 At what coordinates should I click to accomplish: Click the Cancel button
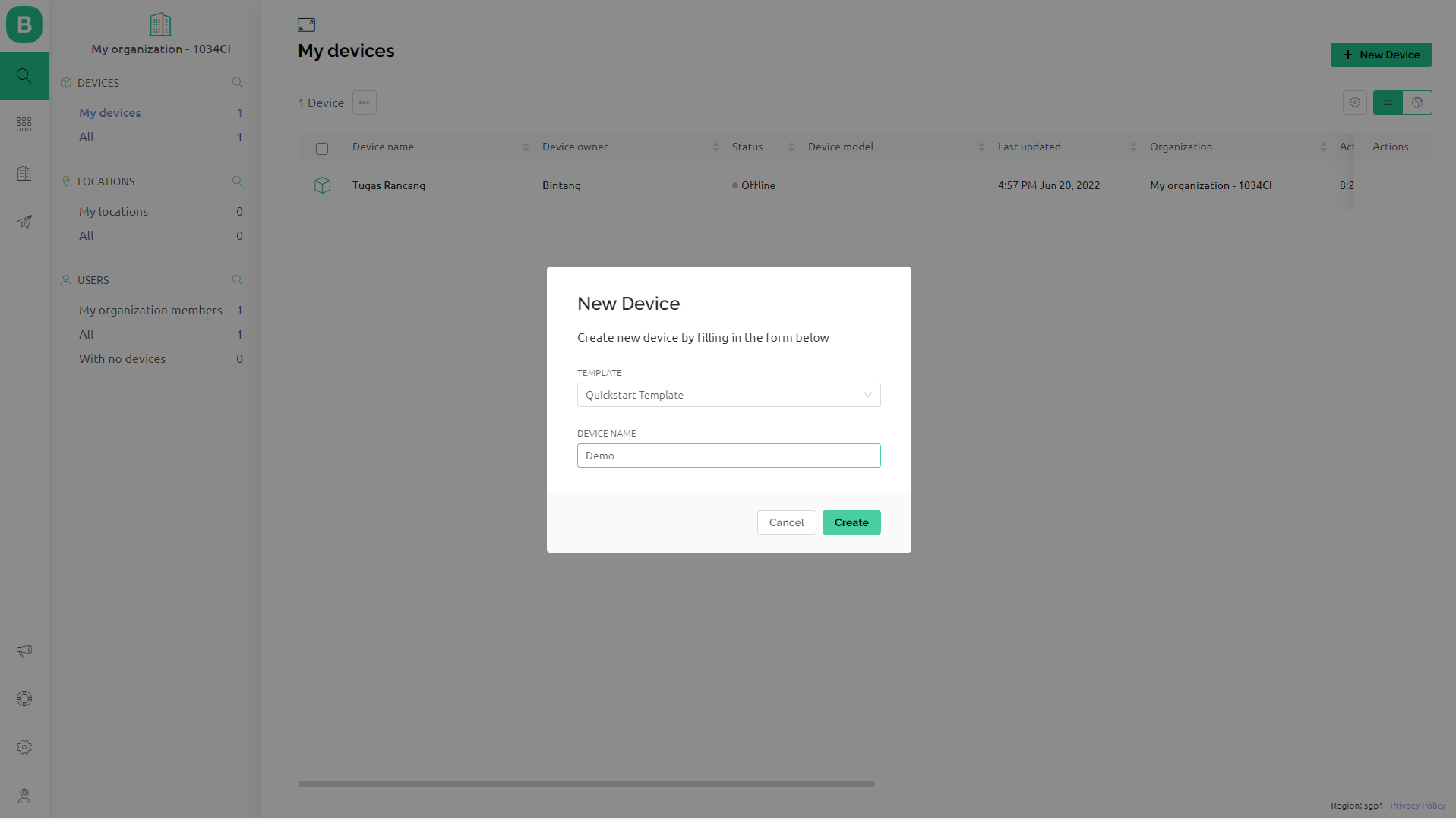click(x=786, y=522)
